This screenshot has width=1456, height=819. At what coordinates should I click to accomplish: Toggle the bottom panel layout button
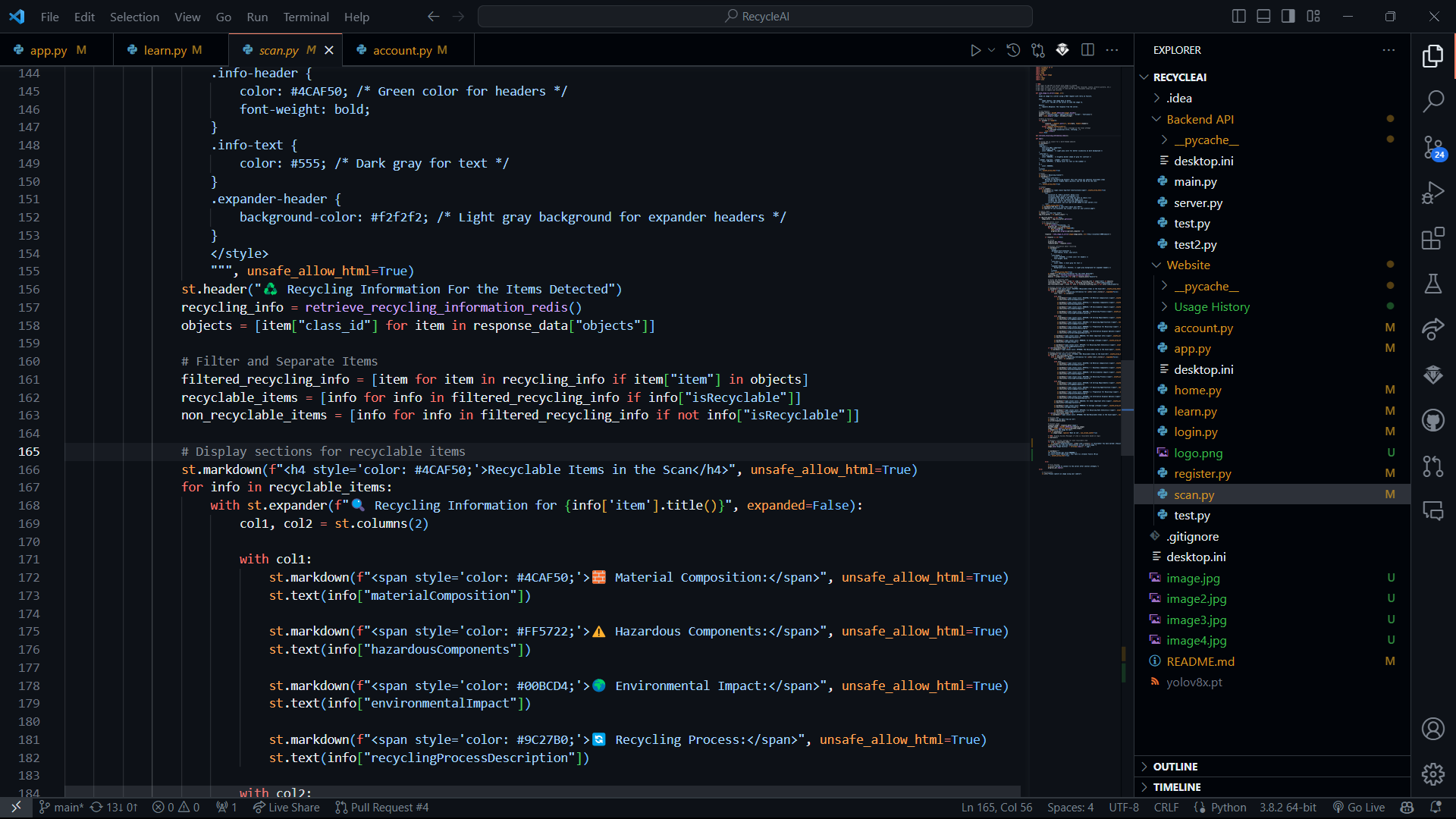pos(1263,16)
